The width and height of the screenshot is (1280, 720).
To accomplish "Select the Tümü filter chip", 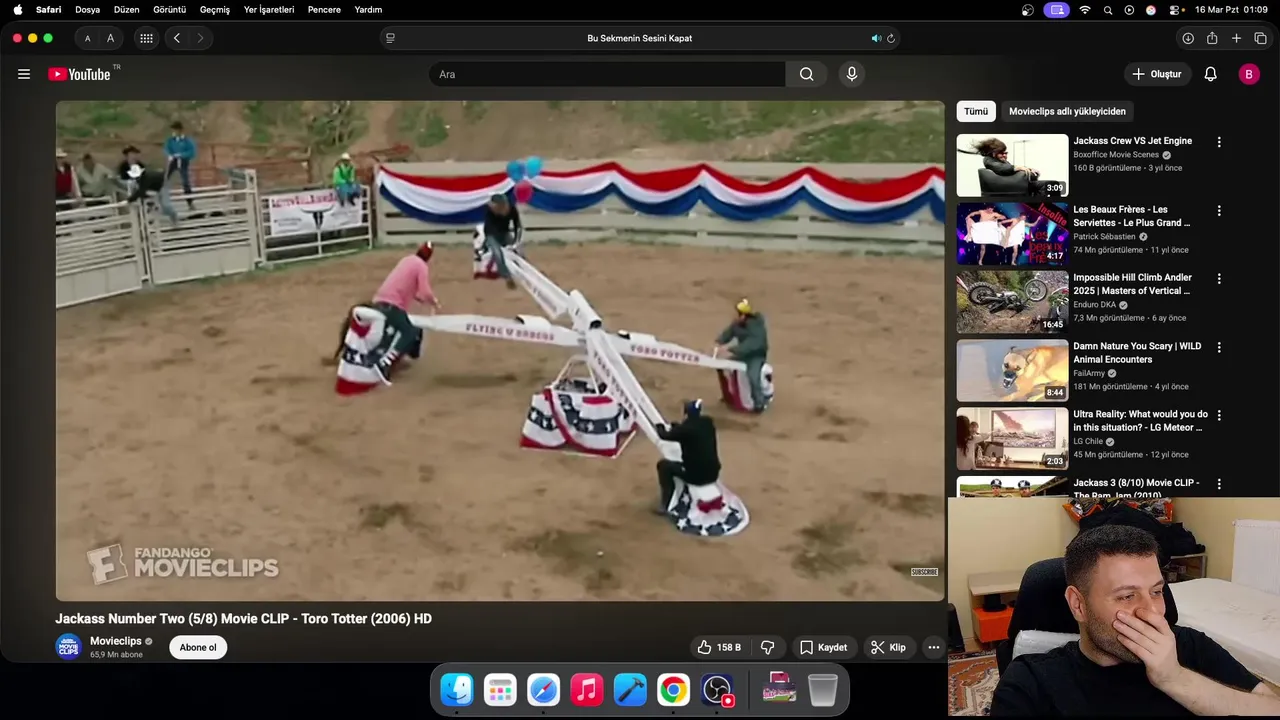I will pyautogui.click(x=976, y=111).
